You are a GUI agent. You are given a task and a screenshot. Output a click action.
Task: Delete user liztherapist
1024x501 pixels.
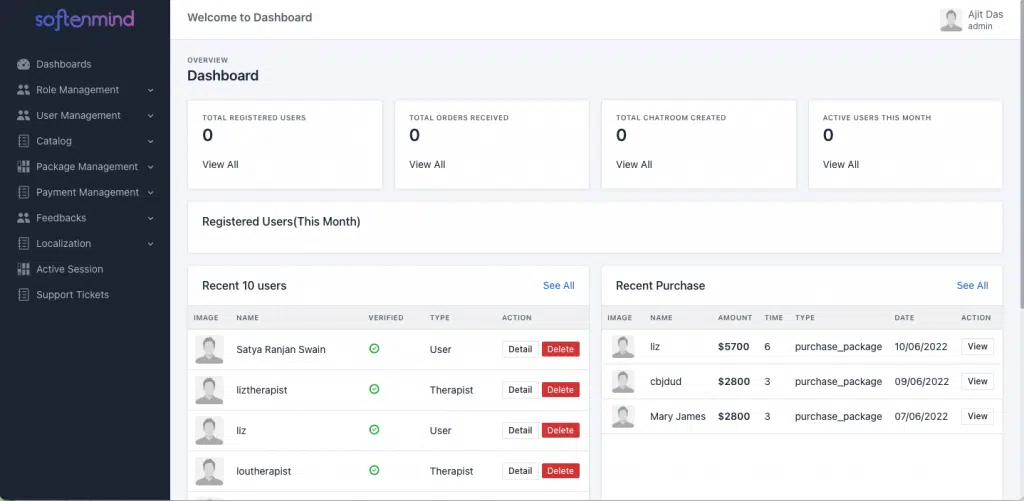(560, 389)
